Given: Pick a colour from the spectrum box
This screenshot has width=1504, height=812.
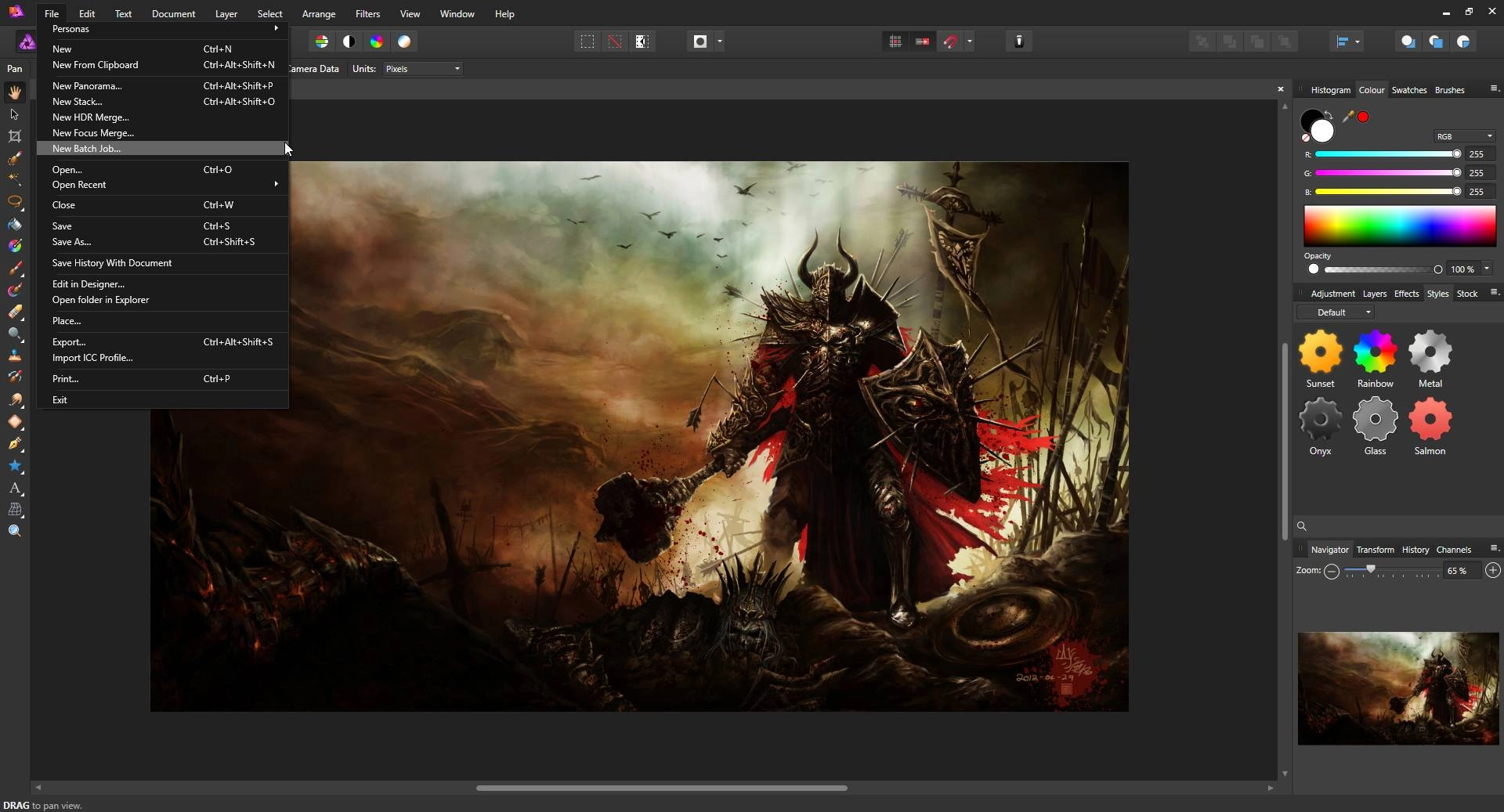Looking at the screenshot, I should [1400, 226].
